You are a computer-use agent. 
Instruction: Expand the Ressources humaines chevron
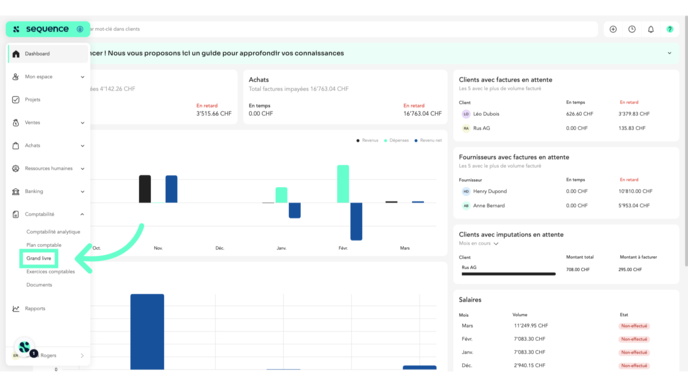[x=82, y=168]
